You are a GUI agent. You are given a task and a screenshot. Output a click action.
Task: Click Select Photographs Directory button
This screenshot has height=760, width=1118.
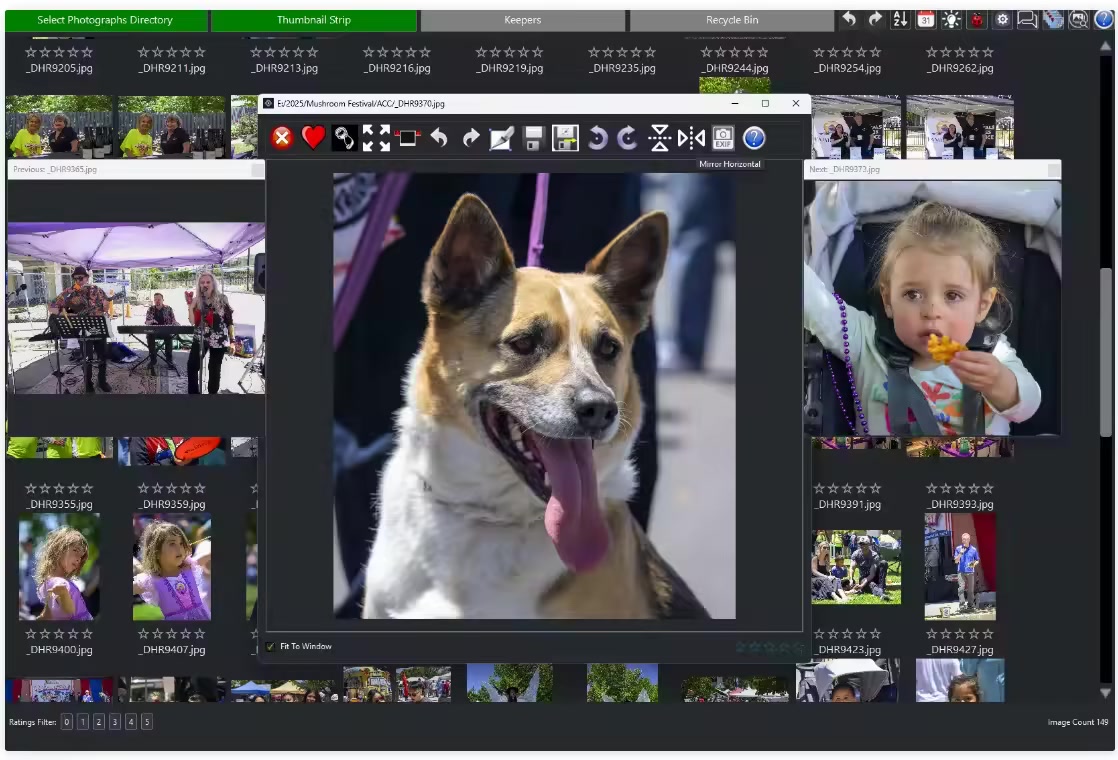coord(105,20)
